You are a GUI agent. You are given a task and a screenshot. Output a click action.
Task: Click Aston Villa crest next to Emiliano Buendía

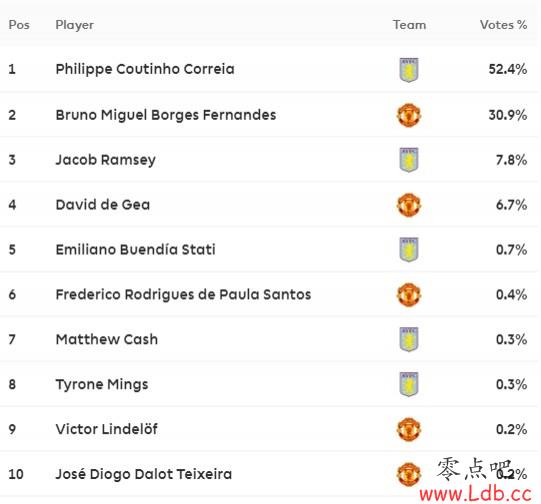tap(409, 250)
